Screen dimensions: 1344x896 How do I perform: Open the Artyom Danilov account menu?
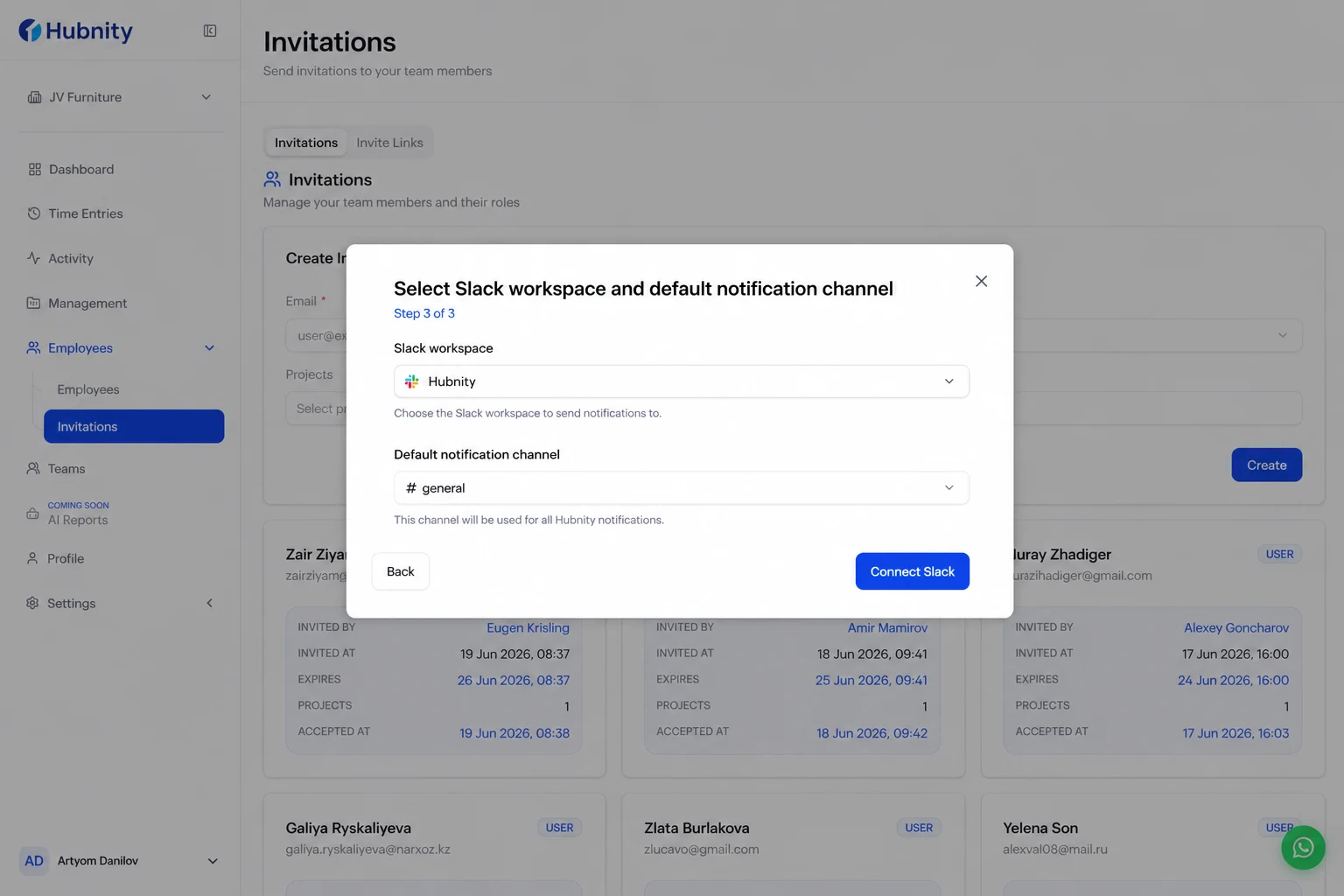click(120, 861)
